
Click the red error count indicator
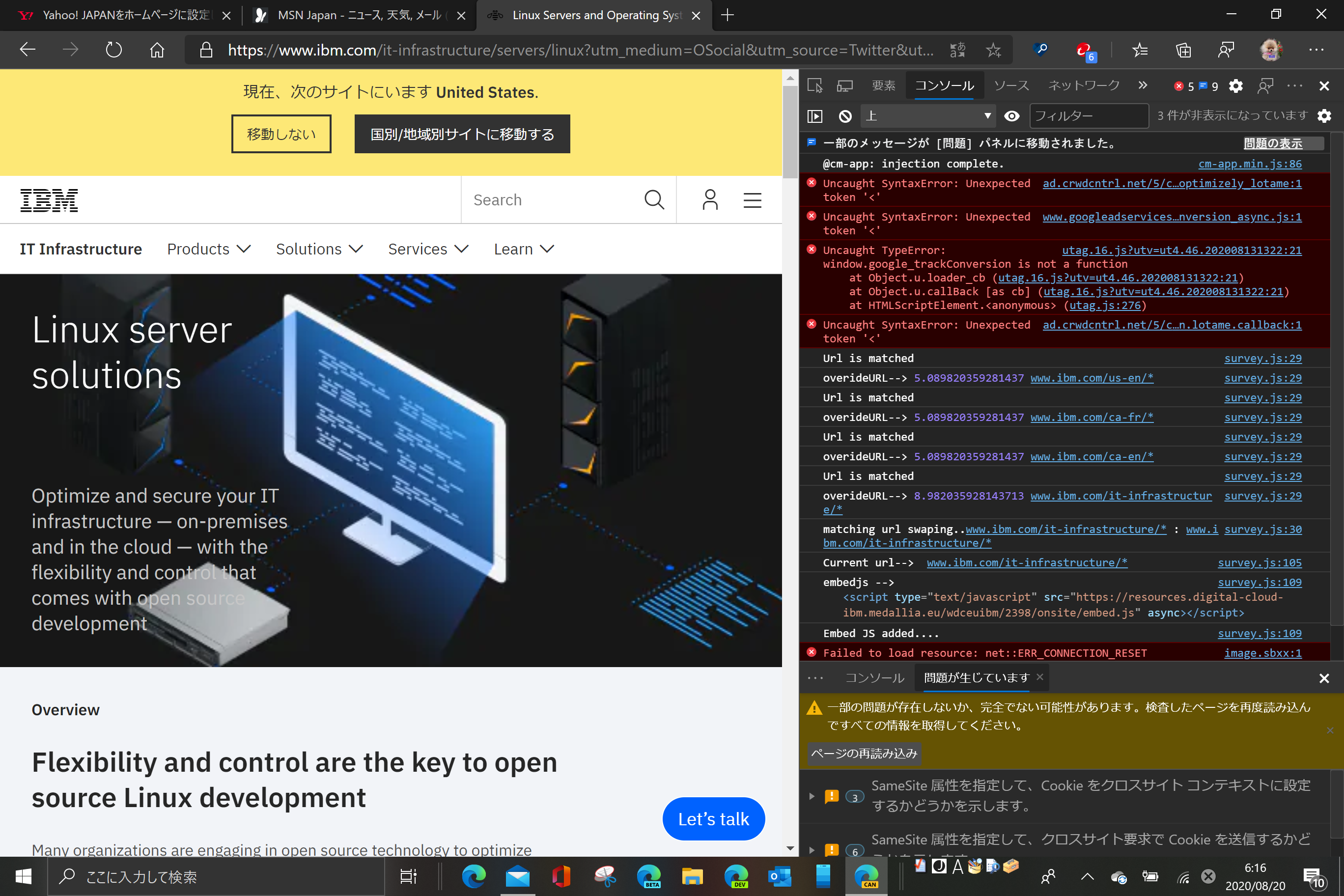pos(1184,85)
